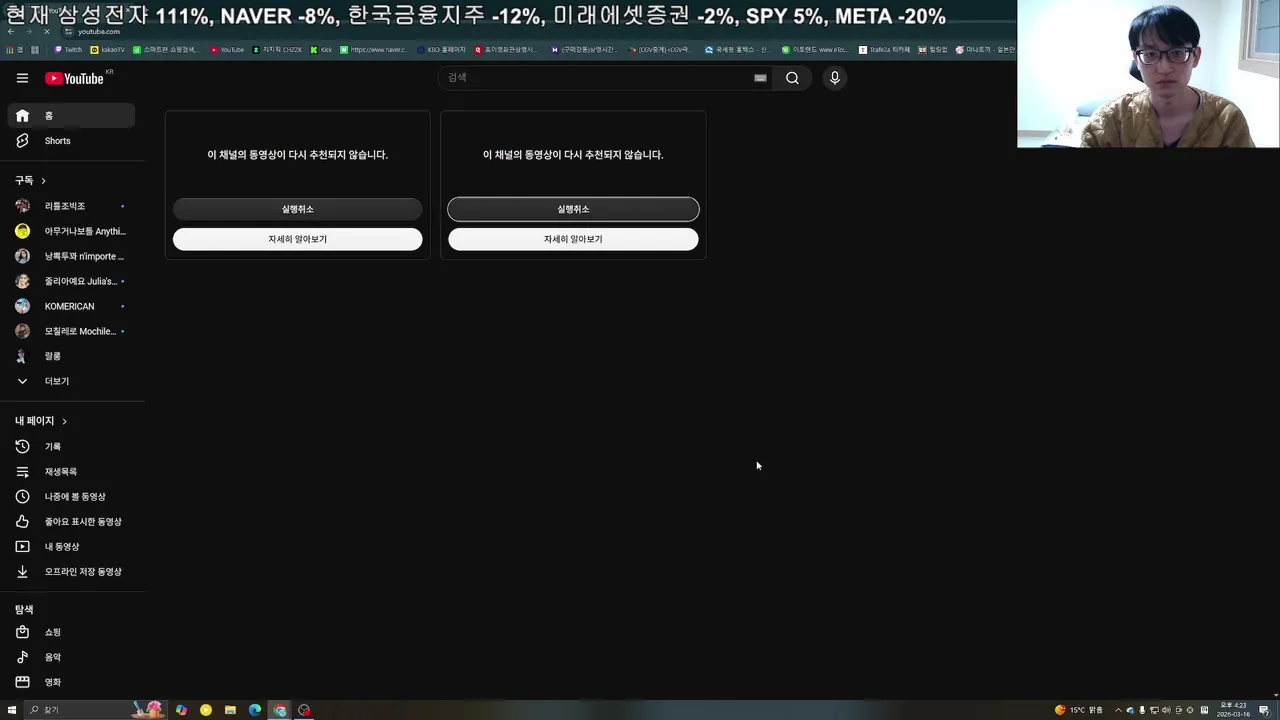The height and width of the screenshot is (720, 1280).
Task: Click the volume speaker tray icon
Action: (1166, 710)
